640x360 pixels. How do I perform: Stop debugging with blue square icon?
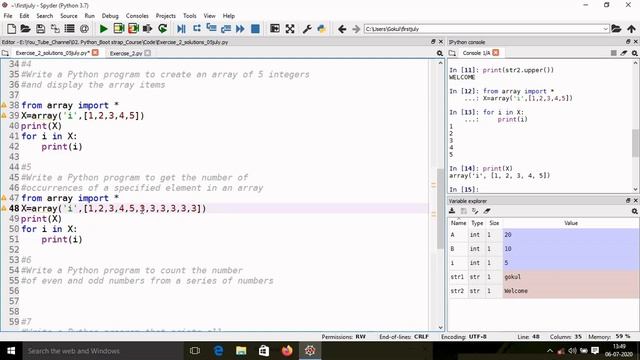(255, 29)
